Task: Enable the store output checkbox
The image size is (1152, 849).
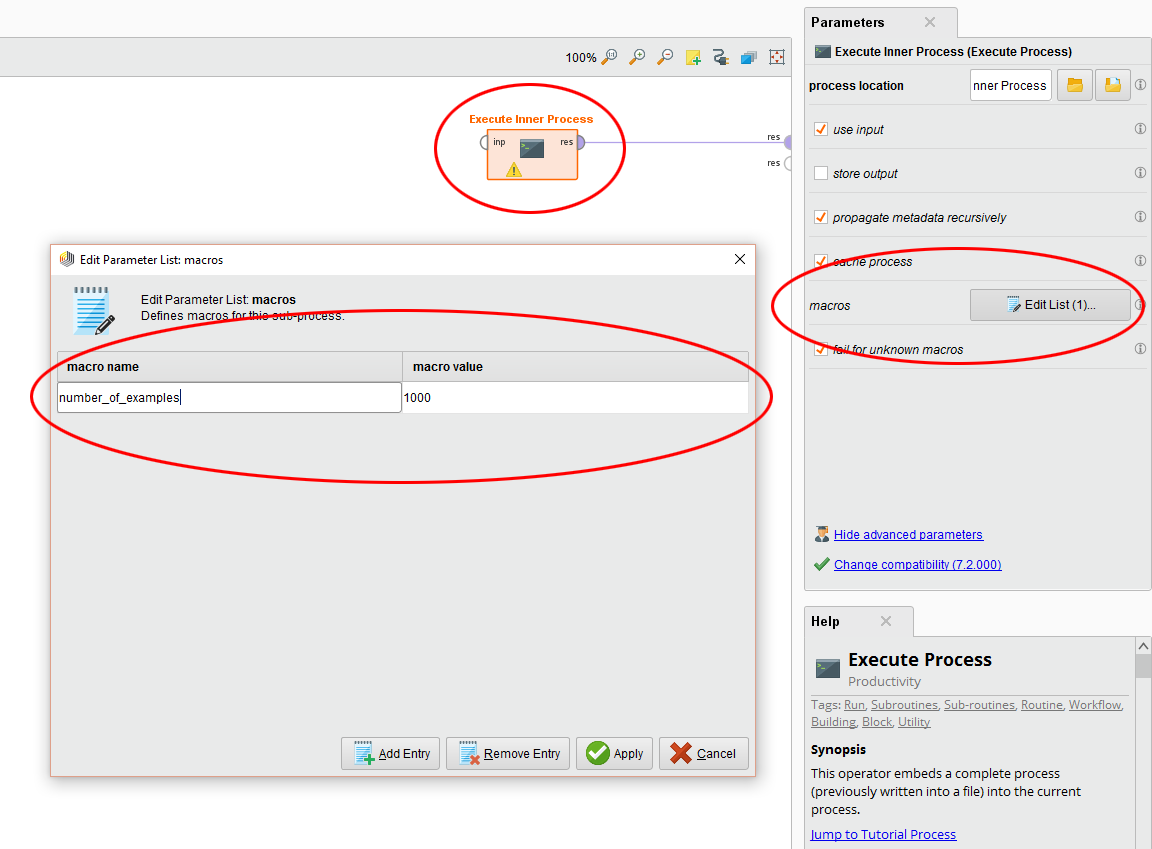Action: [821, 172]
